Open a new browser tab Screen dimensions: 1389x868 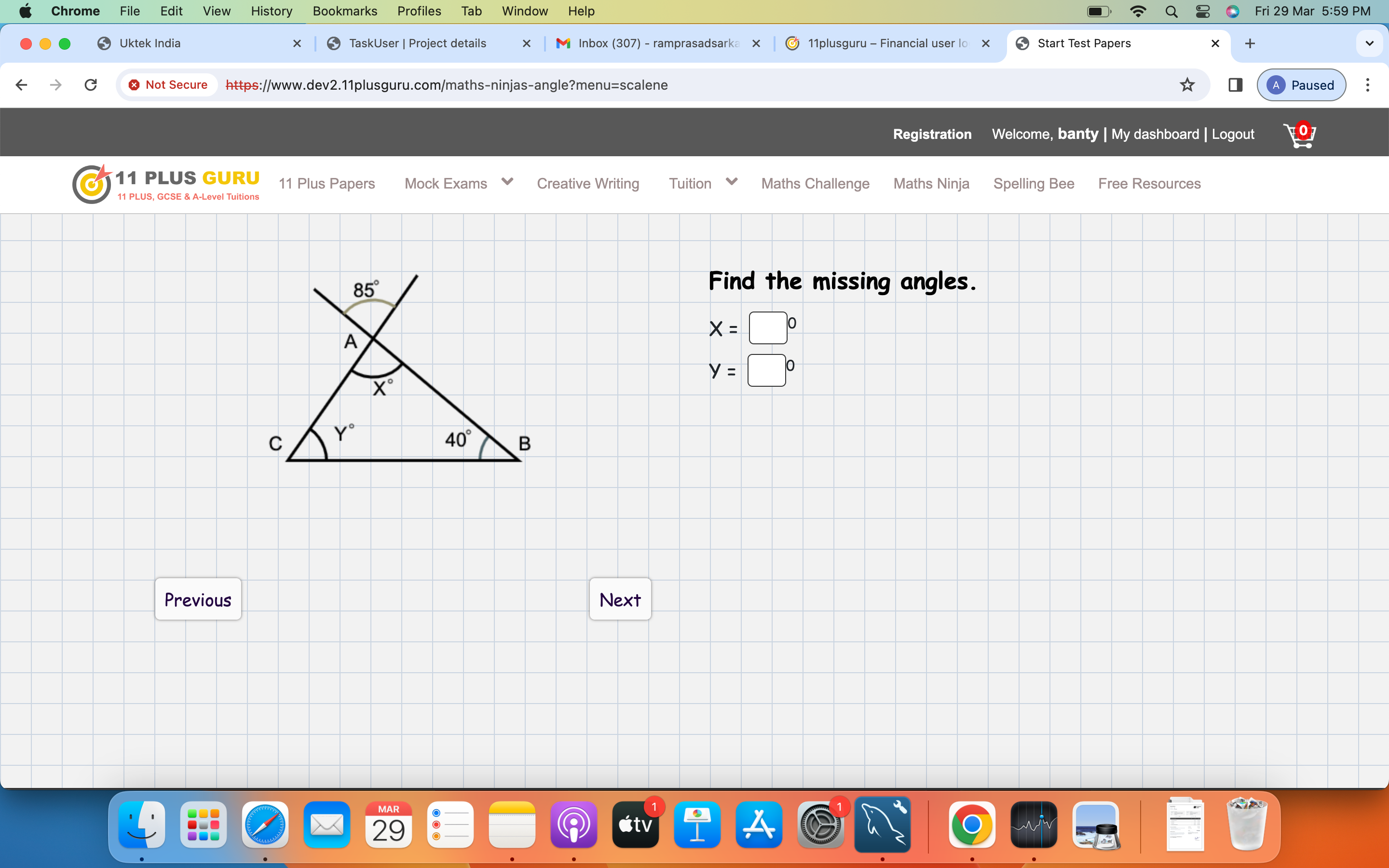1250,43
